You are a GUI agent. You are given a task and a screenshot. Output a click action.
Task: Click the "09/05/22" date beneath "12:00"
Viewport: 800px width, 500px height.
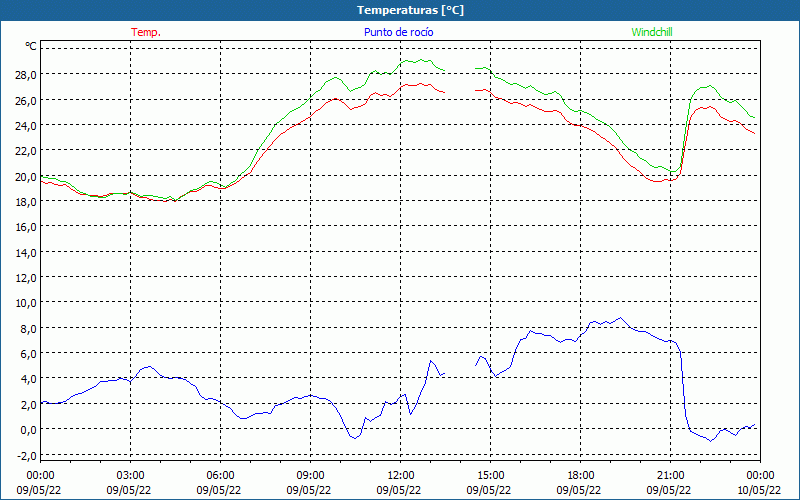click(399, 490)
